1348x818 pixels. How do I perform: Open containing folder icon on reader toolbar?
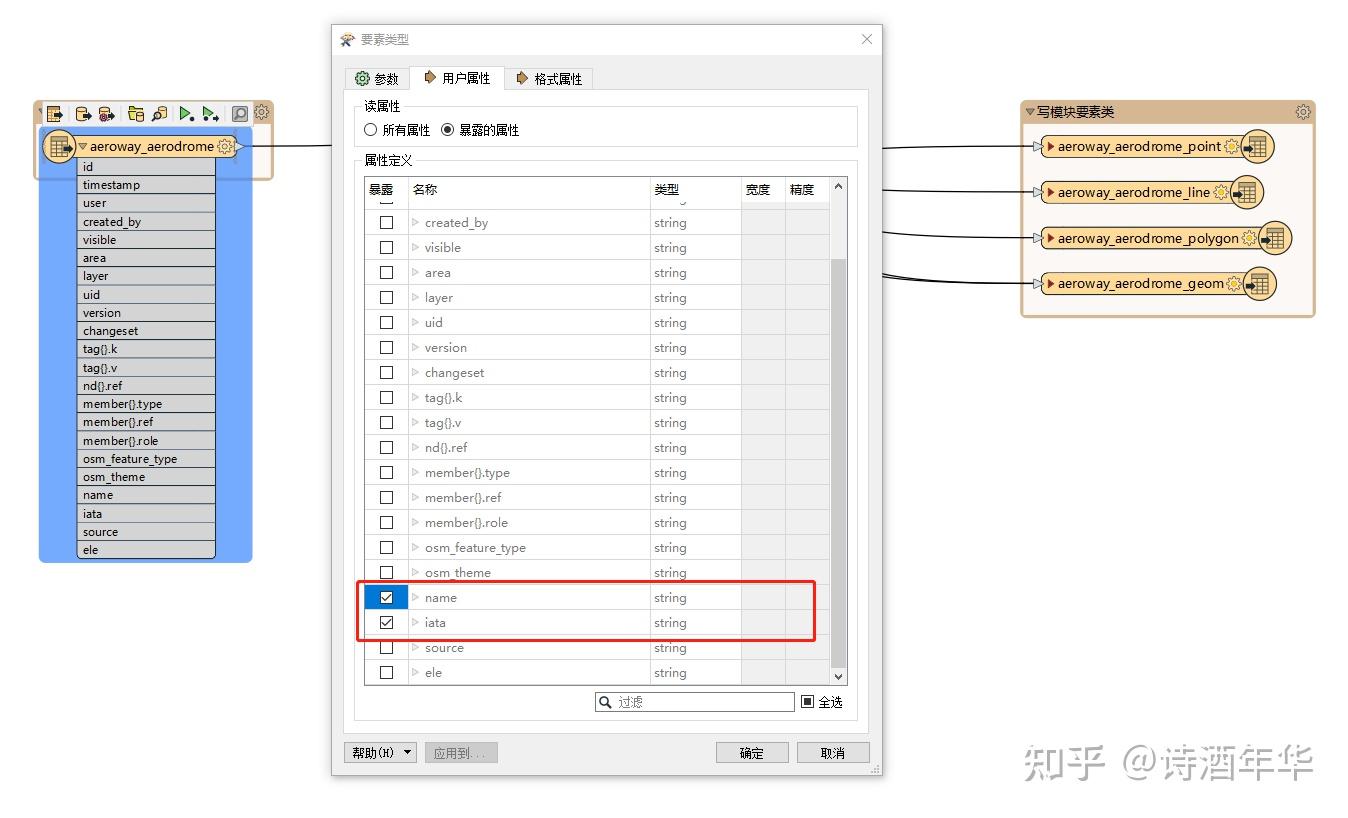[135, 113]
